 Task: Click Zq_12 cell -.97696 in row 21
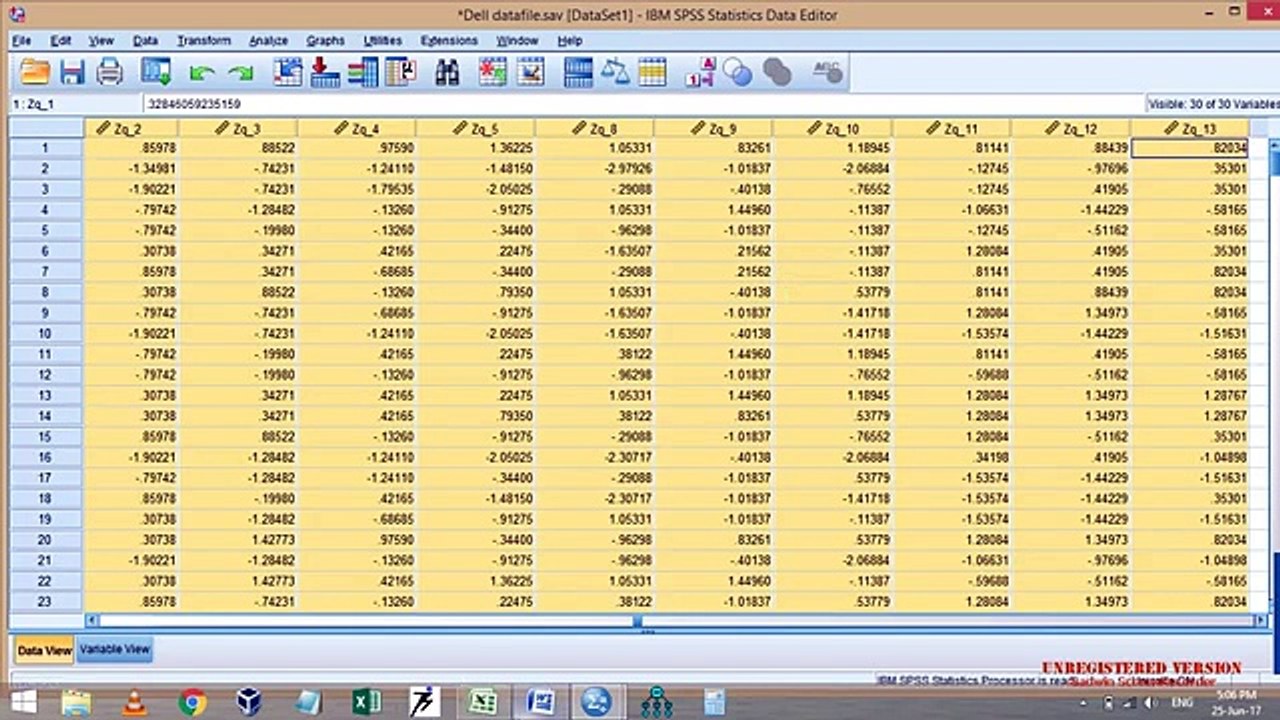pos(1071,560)
